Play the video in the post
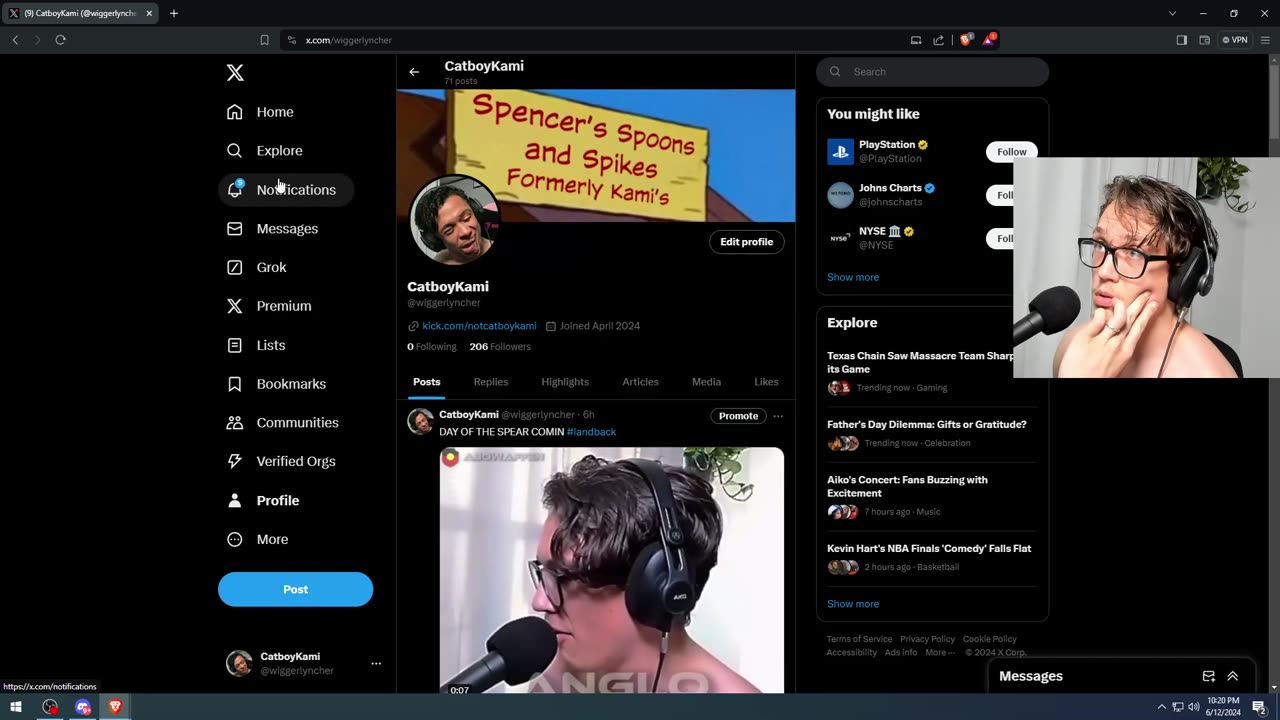 point(612,570)
